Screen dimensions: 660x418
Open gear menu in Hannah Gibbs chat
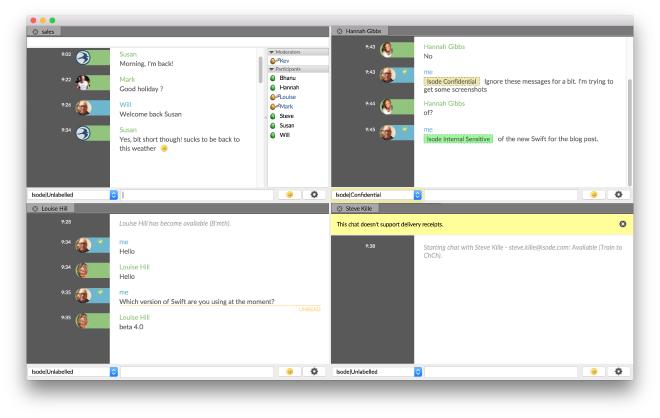tap(619, 193)
